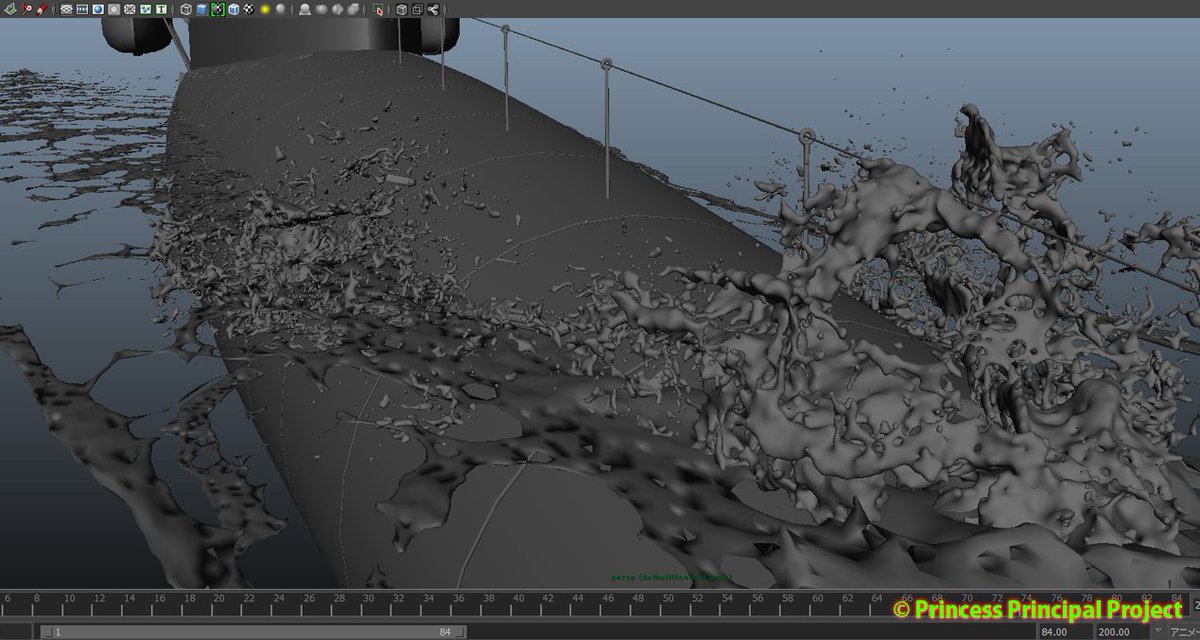The image size is (1200, 640).
Task: Click the yellow Use All Lights icon
Action: click(x=265, y=9)
